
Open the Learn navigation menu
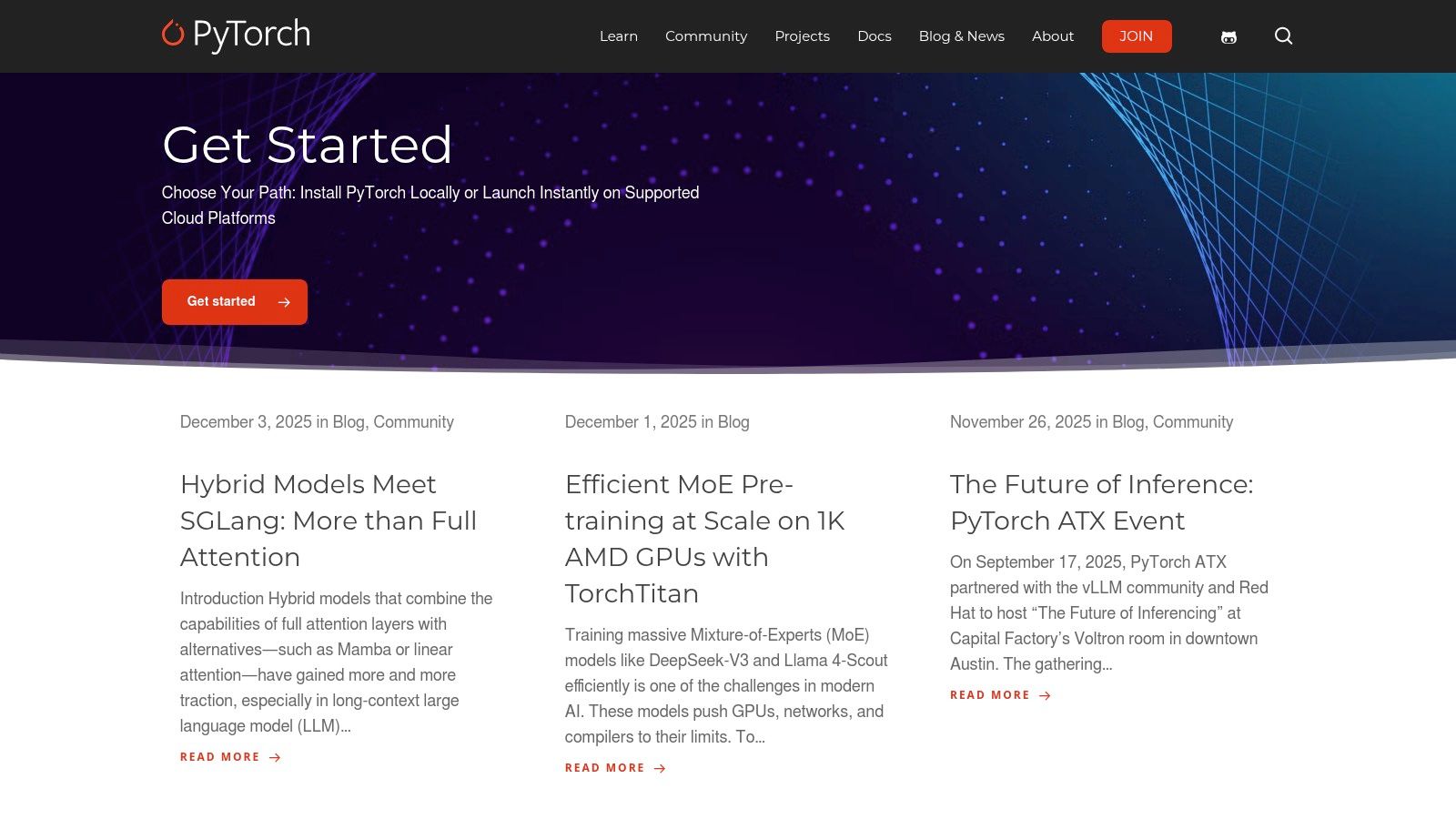[619, 36]
